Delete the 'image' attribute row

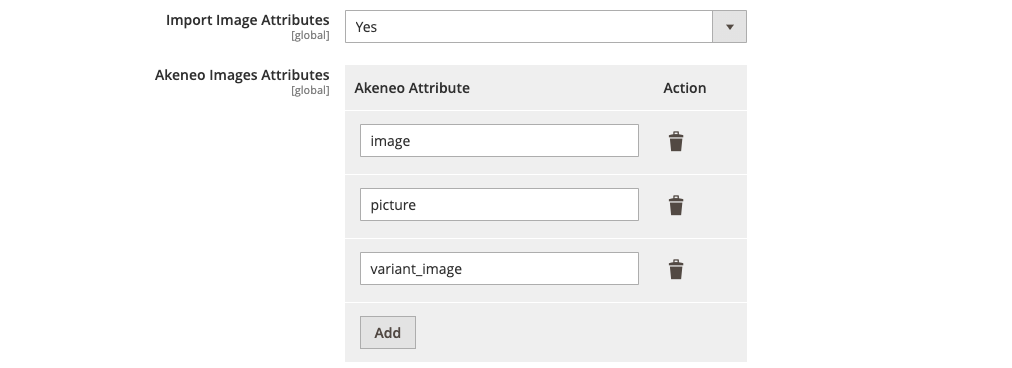coord(676,141)
